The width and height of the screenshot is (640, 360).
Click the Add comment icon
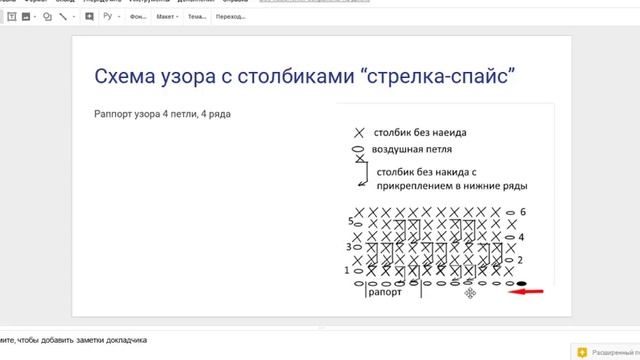coord(89,17)
